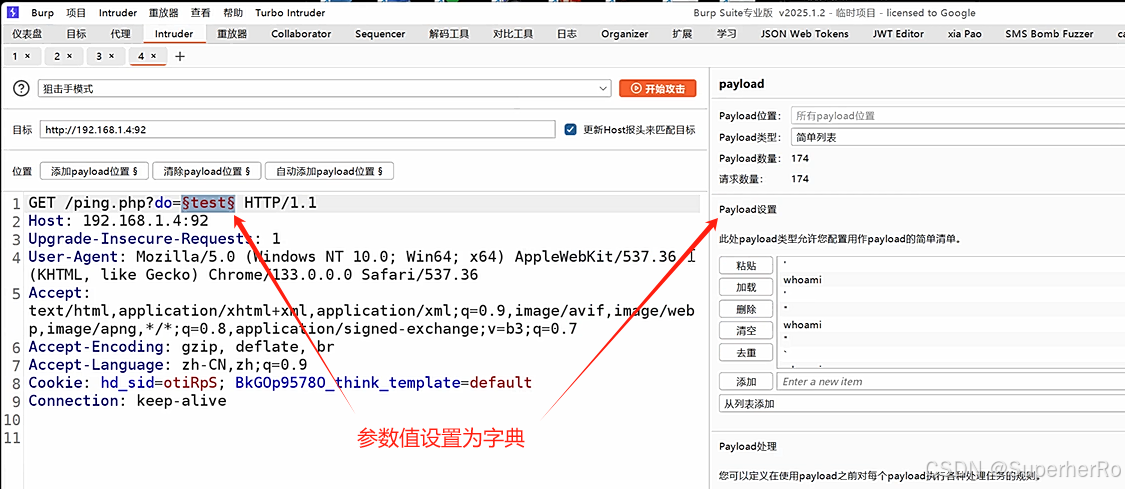Click the Cookie header line
Image resolution: width=1125 pixels, height=489 pixels.
[280, 382]
